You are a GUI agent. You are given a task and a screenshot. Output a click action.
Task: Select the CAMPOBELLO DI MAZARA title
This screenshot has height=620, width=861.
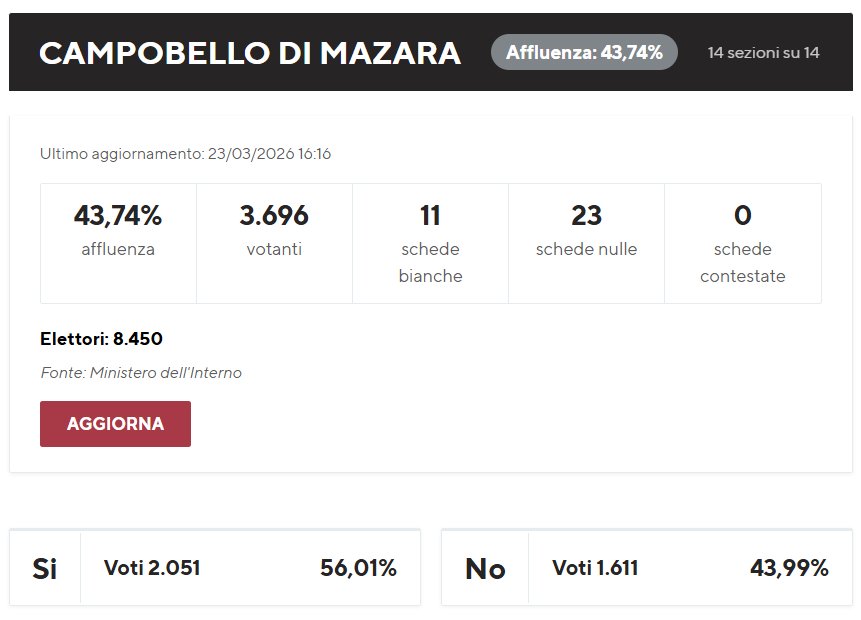tap(250, 53)
